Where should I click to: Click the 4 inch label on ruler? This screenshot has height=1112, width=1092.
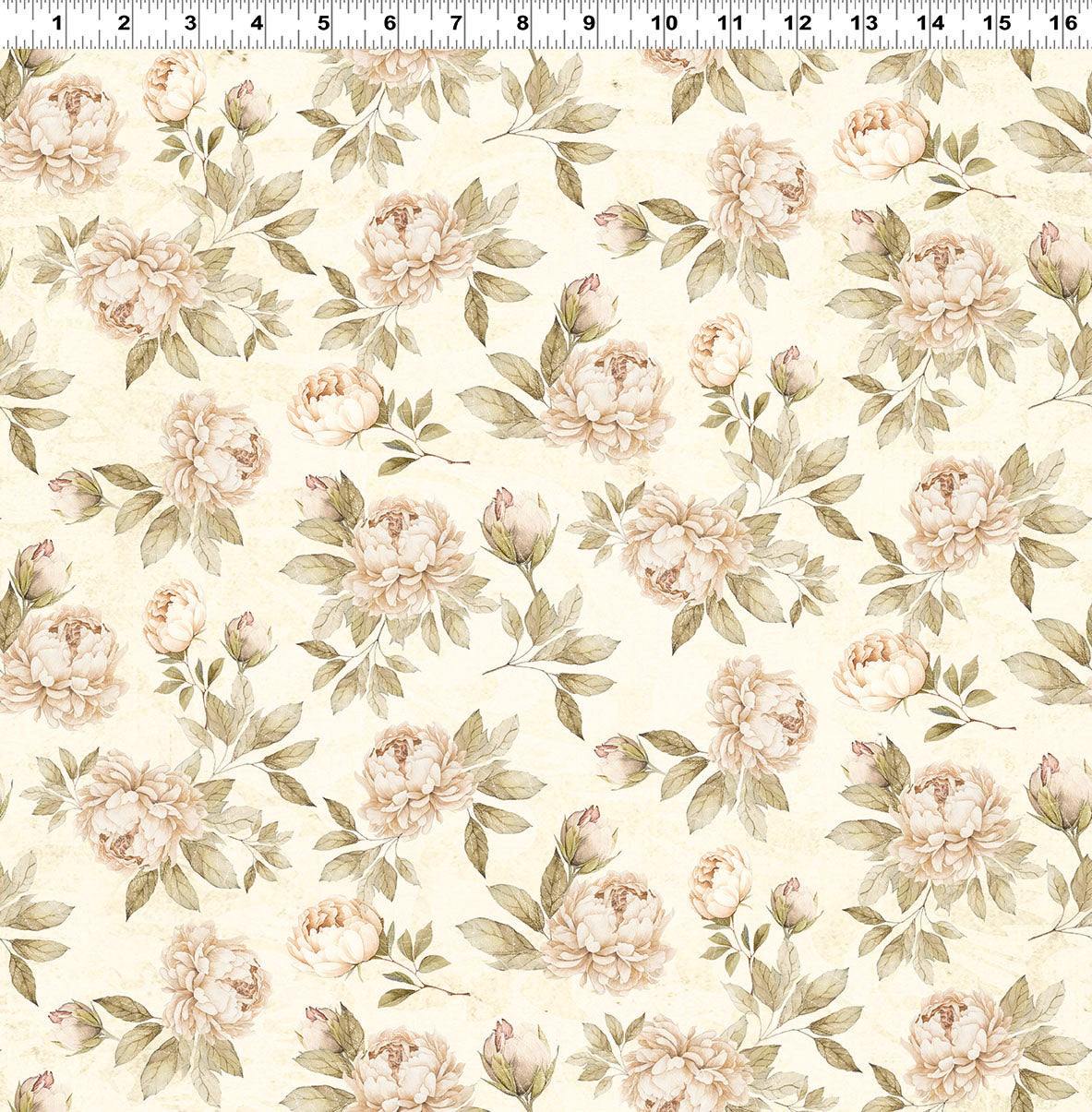257,23
